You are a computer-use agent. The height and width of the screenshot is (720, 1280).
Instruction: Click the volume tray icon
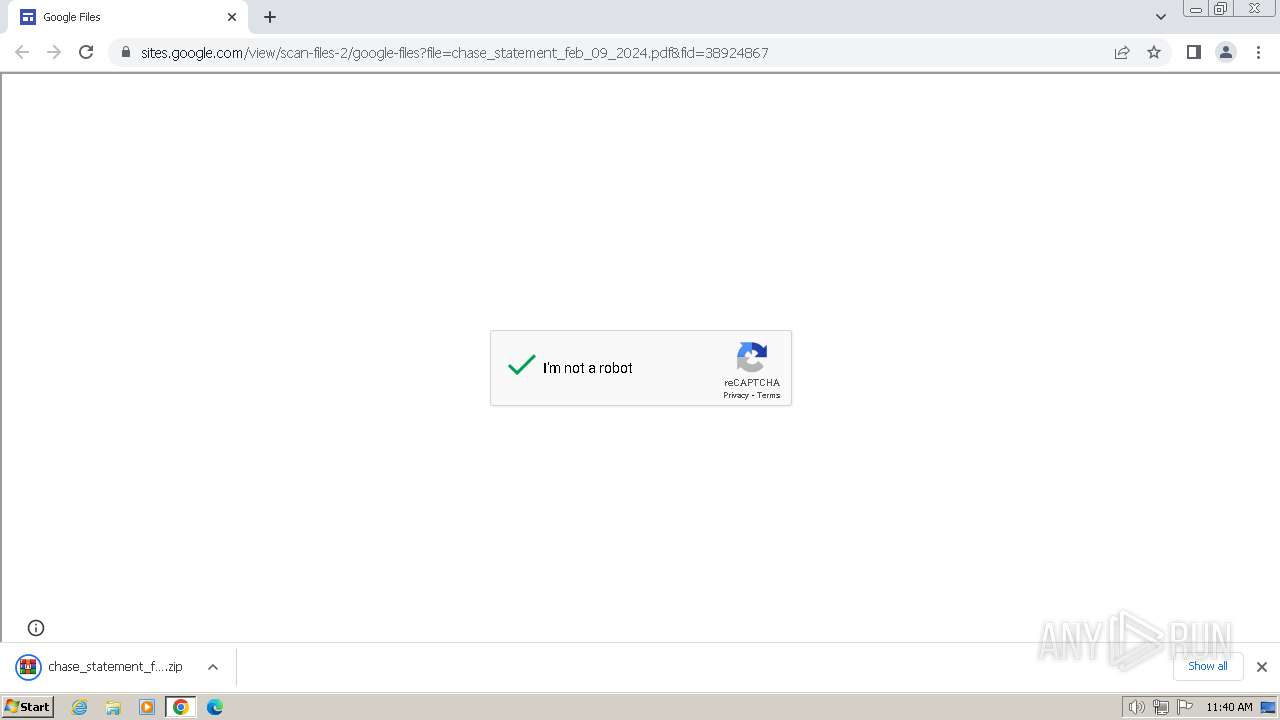point(1136,707)
